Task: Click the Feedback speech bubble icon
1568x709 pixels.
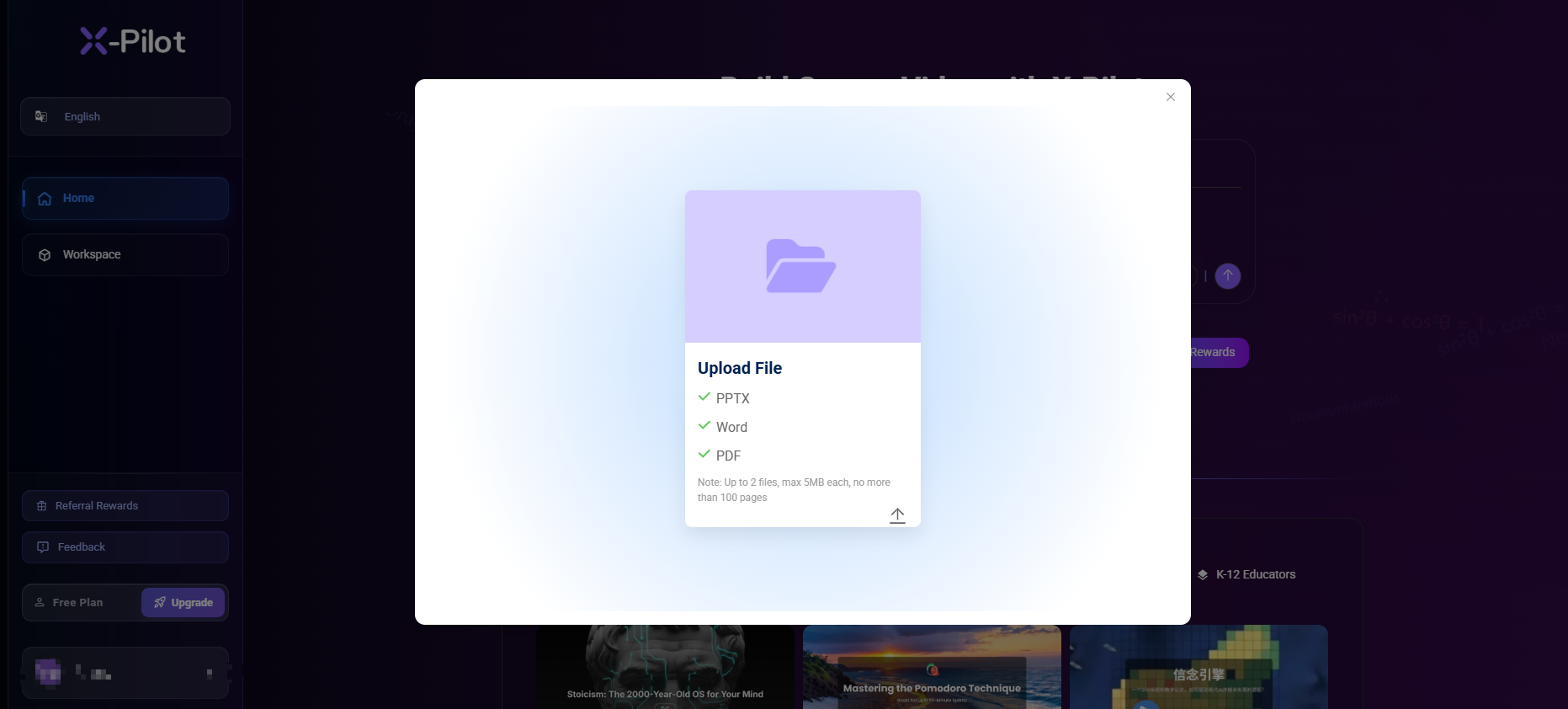Action: pos(43,547)
